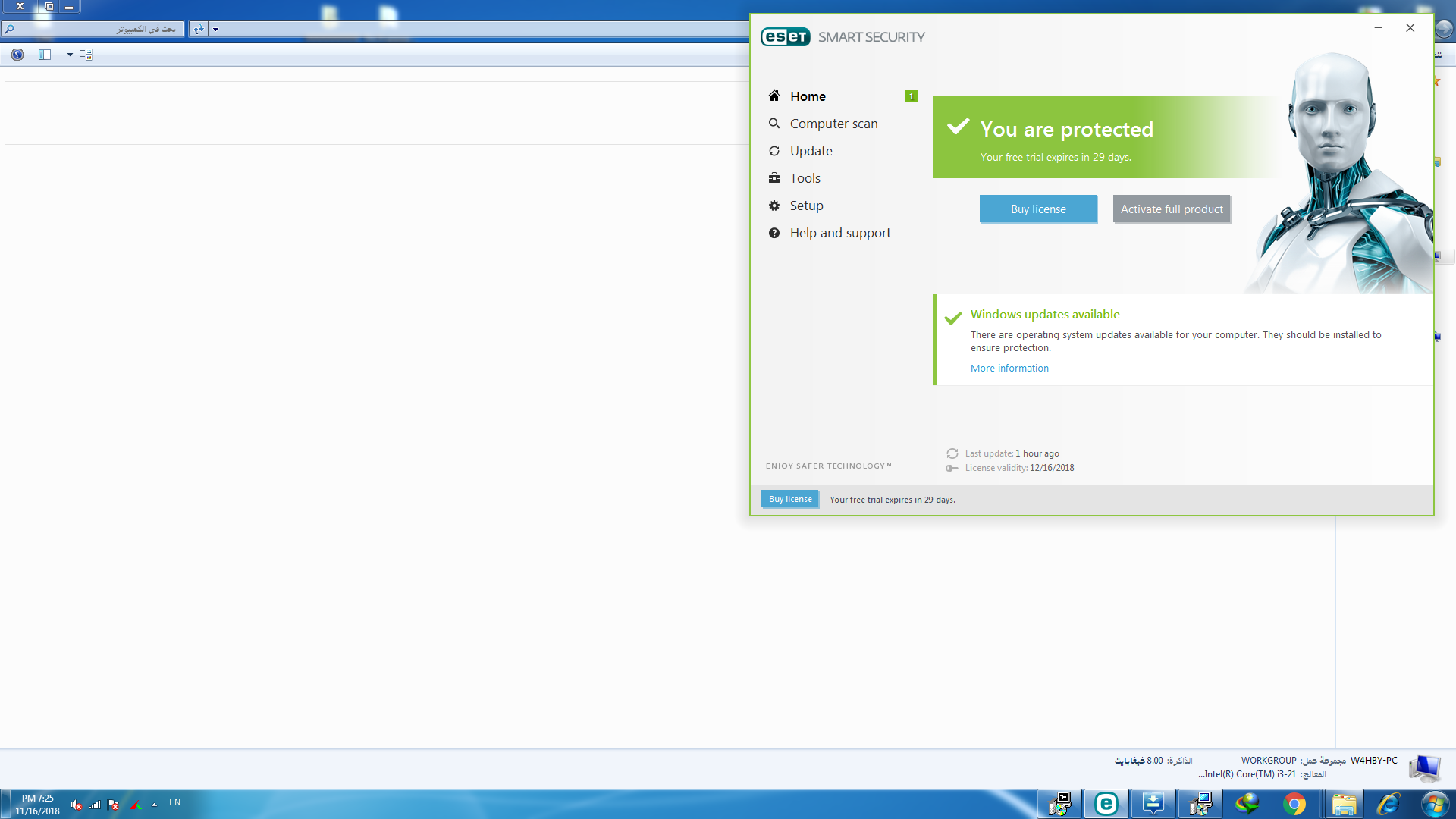Click the ESET logo in header

tap(786, 37)
